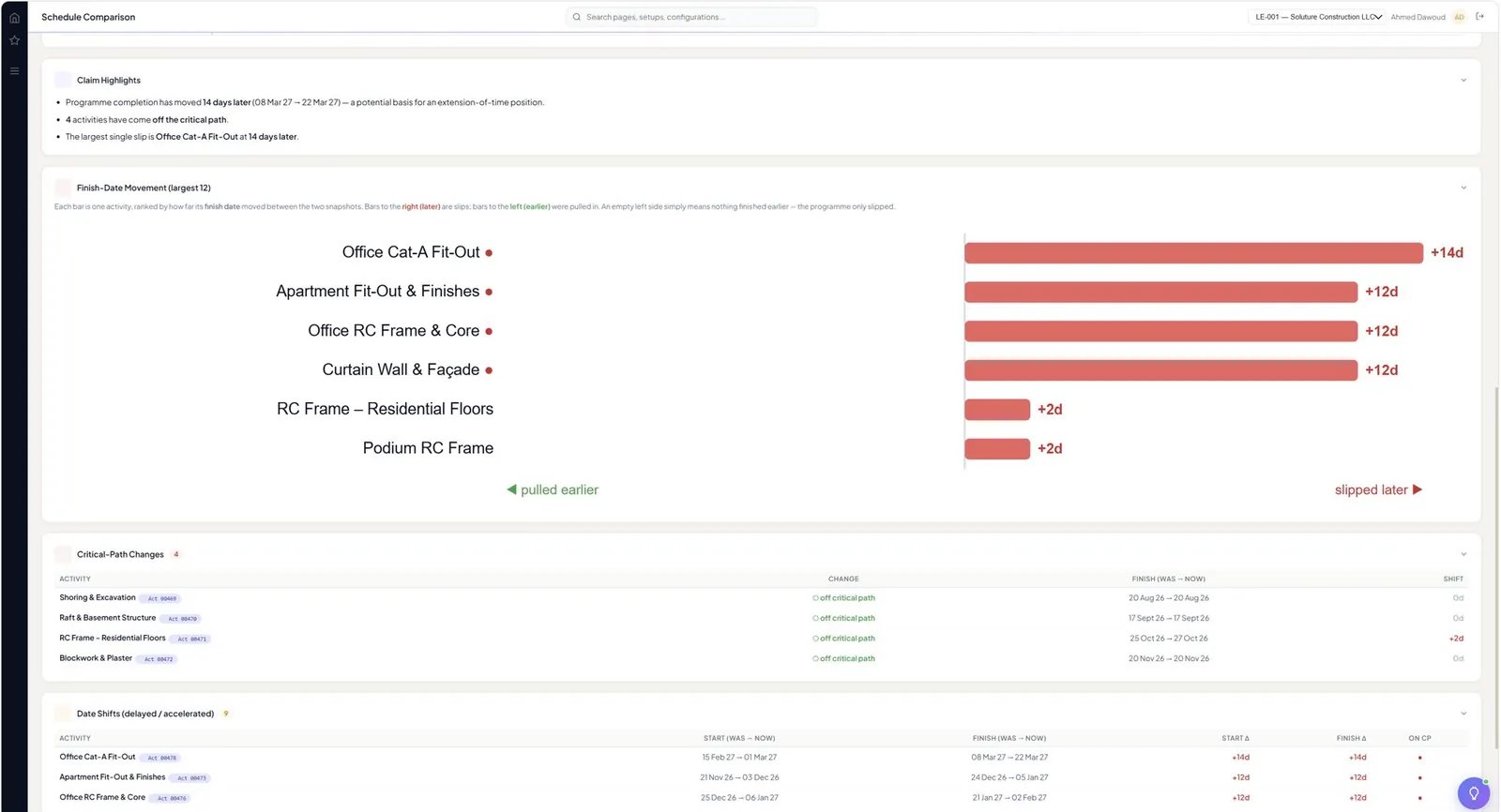Focus the Search pages, setups, configurations field

click(691, 17)
